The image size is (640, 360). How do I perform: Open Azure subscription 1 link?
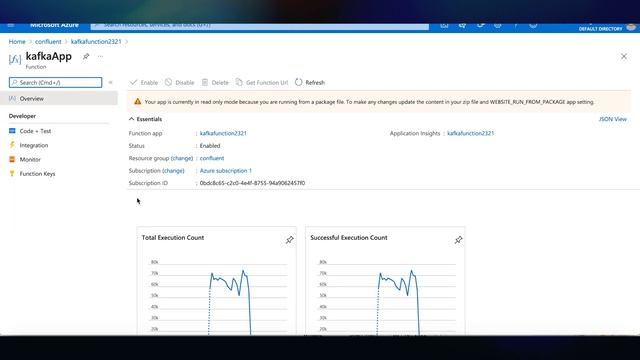point(226,171)
